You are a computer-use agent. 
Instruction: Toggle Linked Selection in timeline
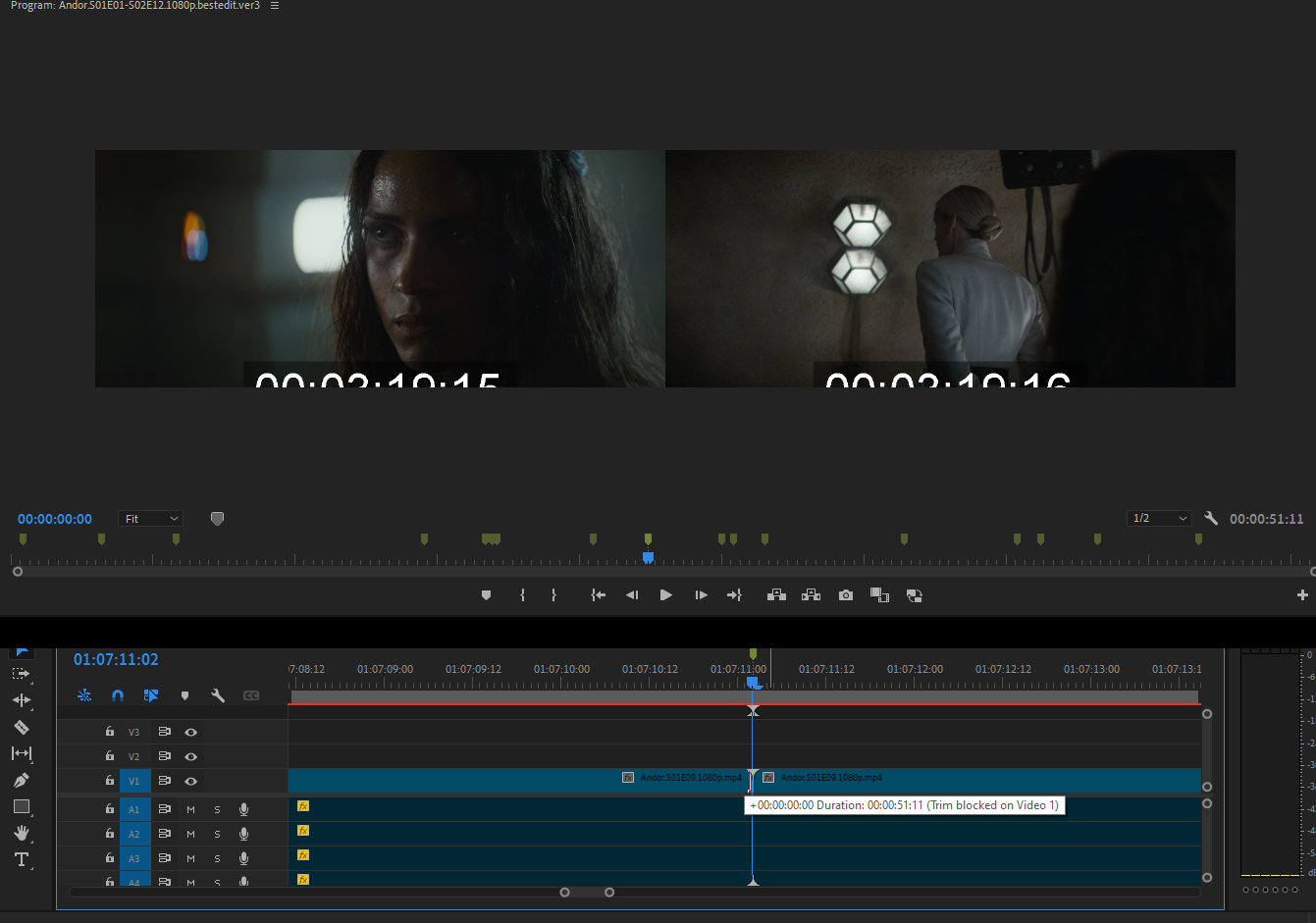(x=151, y=695)
